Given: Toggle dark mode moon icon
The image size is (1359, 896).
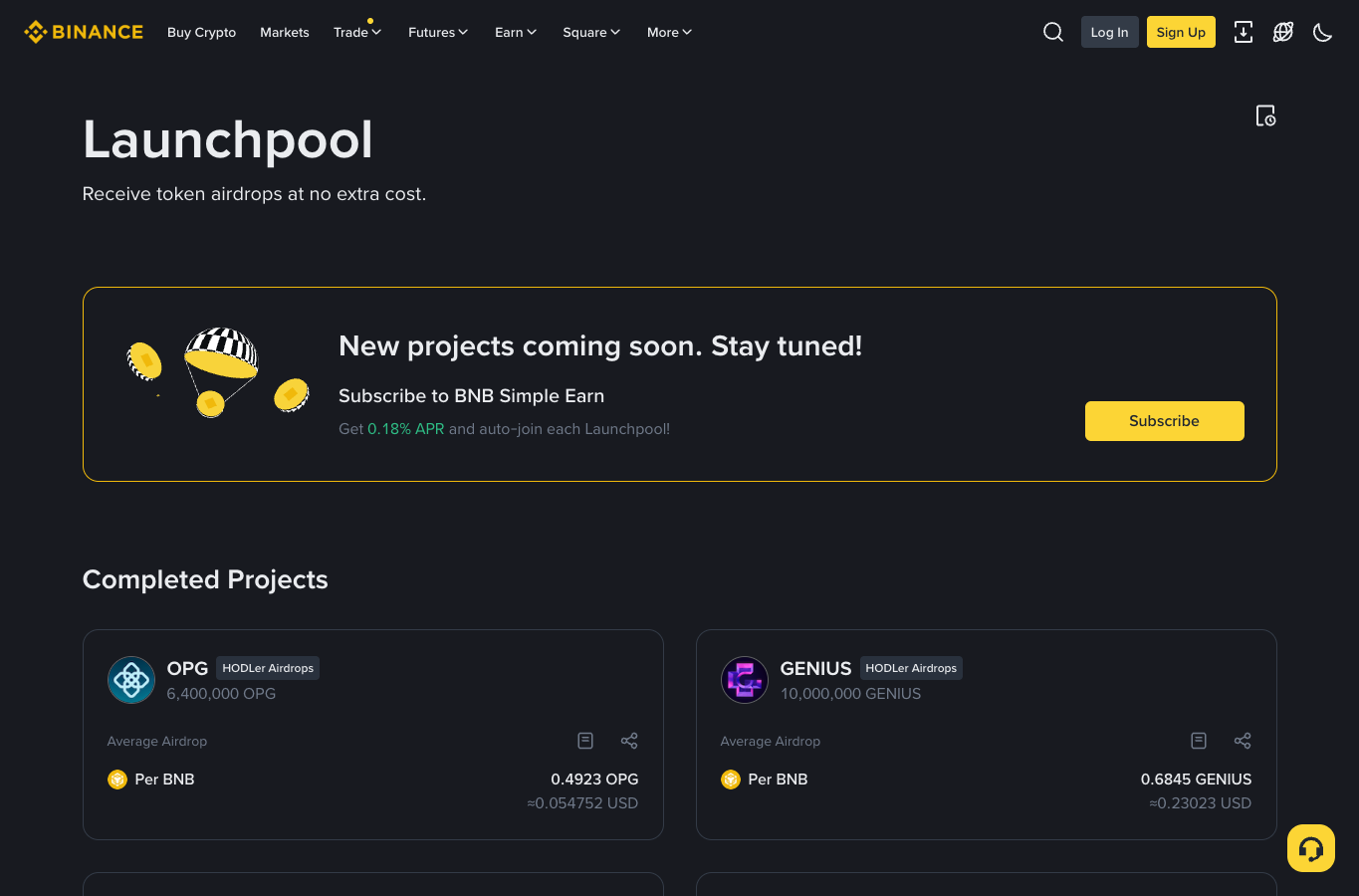Looking at the screenshot, I should 1323,32.
